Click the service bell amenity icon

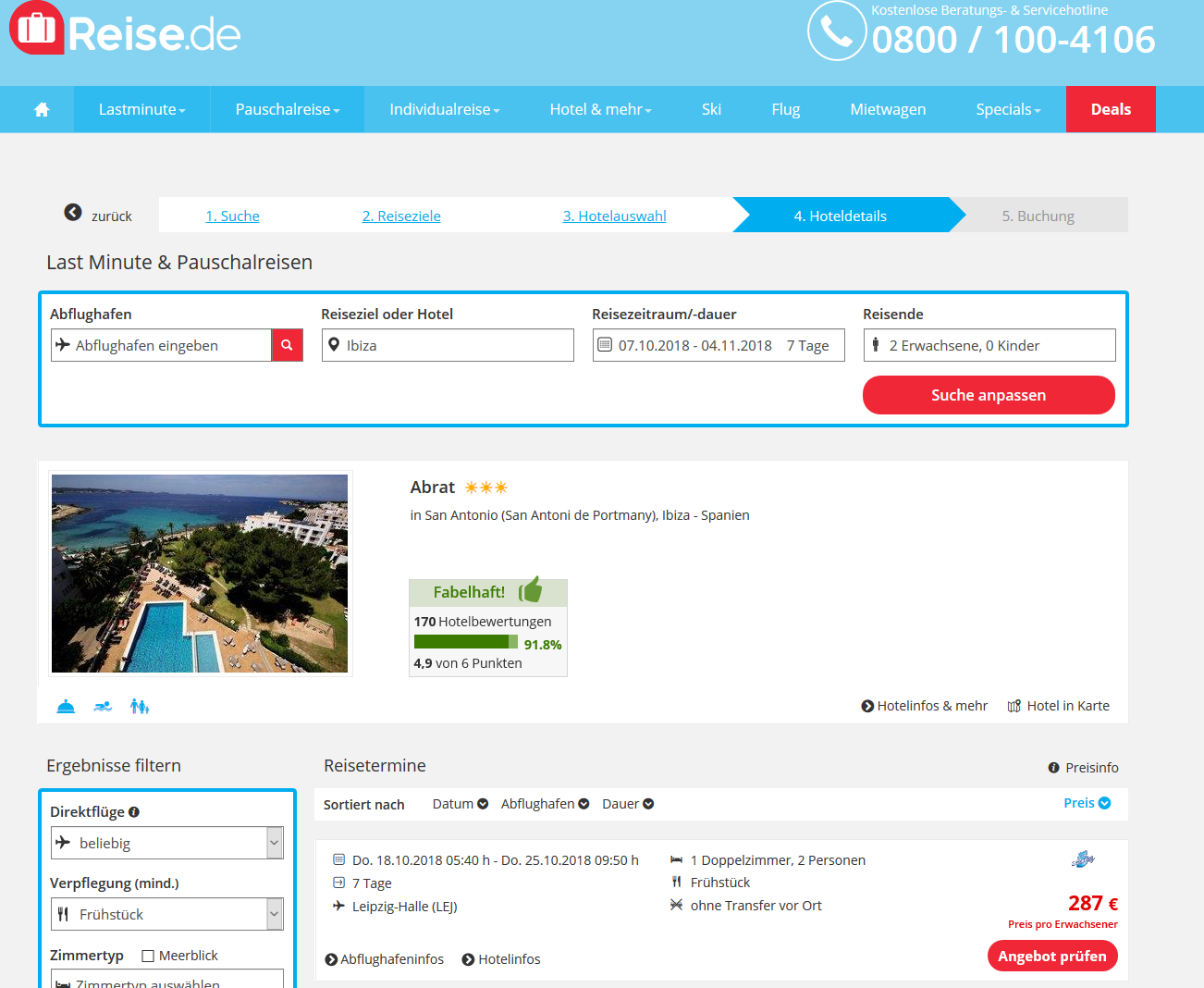(66, 706)
